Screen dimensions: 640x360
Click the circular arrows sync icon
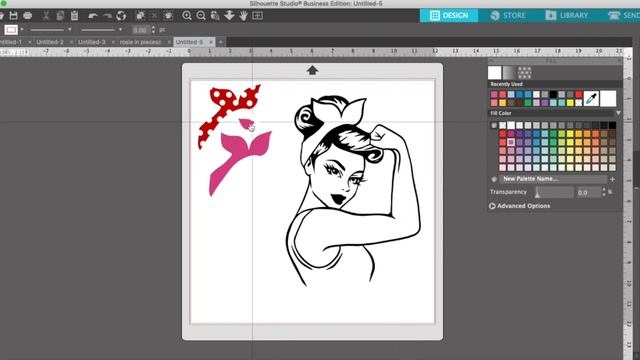(x=121, y=16)
